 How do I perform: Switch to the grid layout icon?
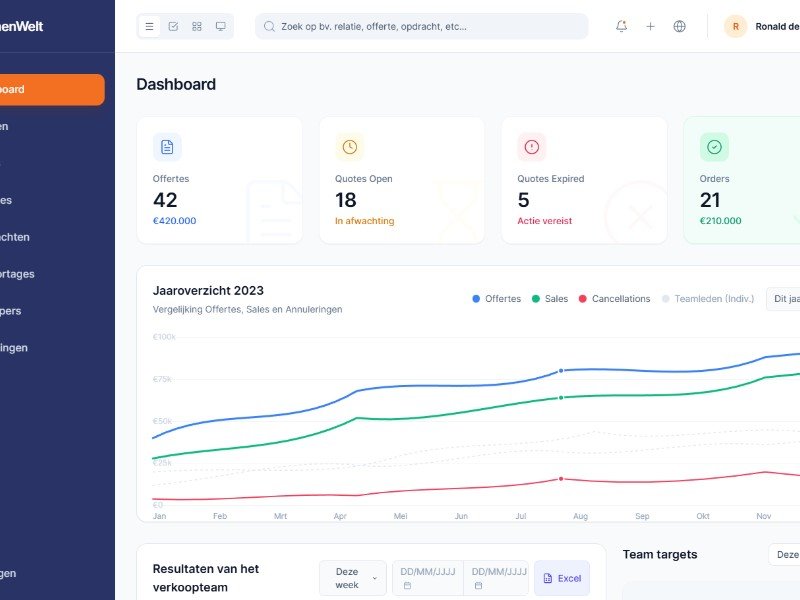pos(197,26)
